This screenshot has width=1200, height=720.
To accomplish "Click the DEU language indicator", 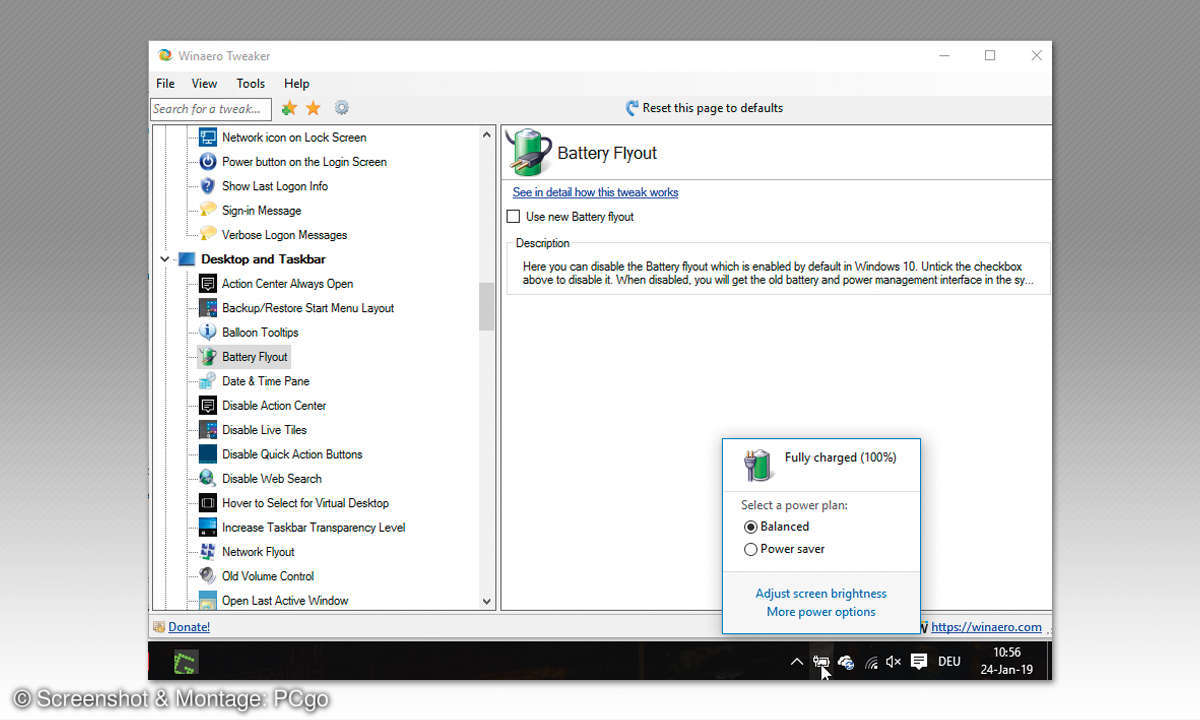I will pyautogui.click(x=949, y=661).
